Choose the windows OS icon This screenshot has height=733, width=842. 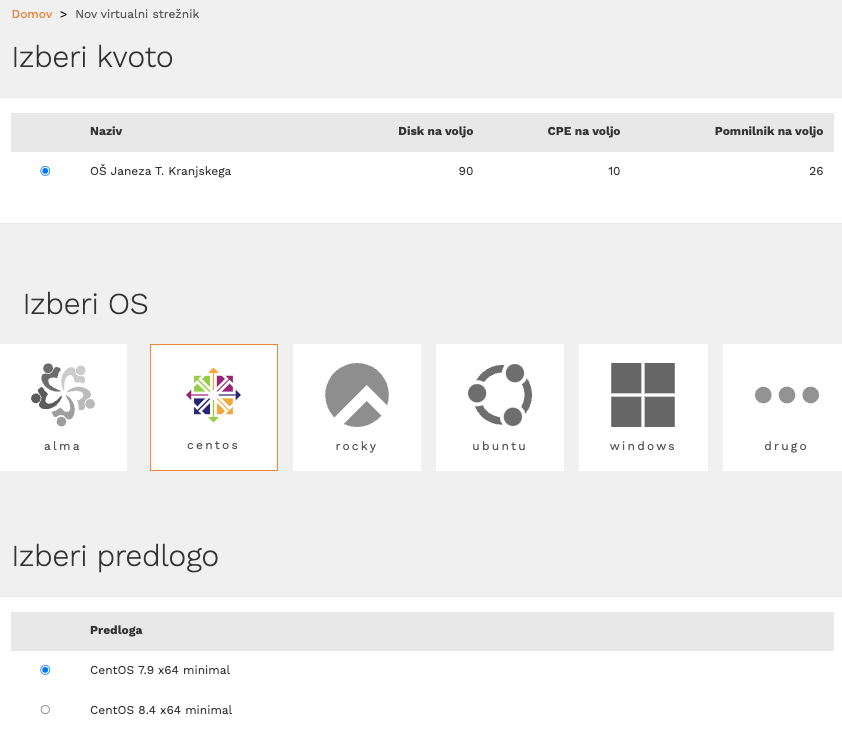click(643, 395)
